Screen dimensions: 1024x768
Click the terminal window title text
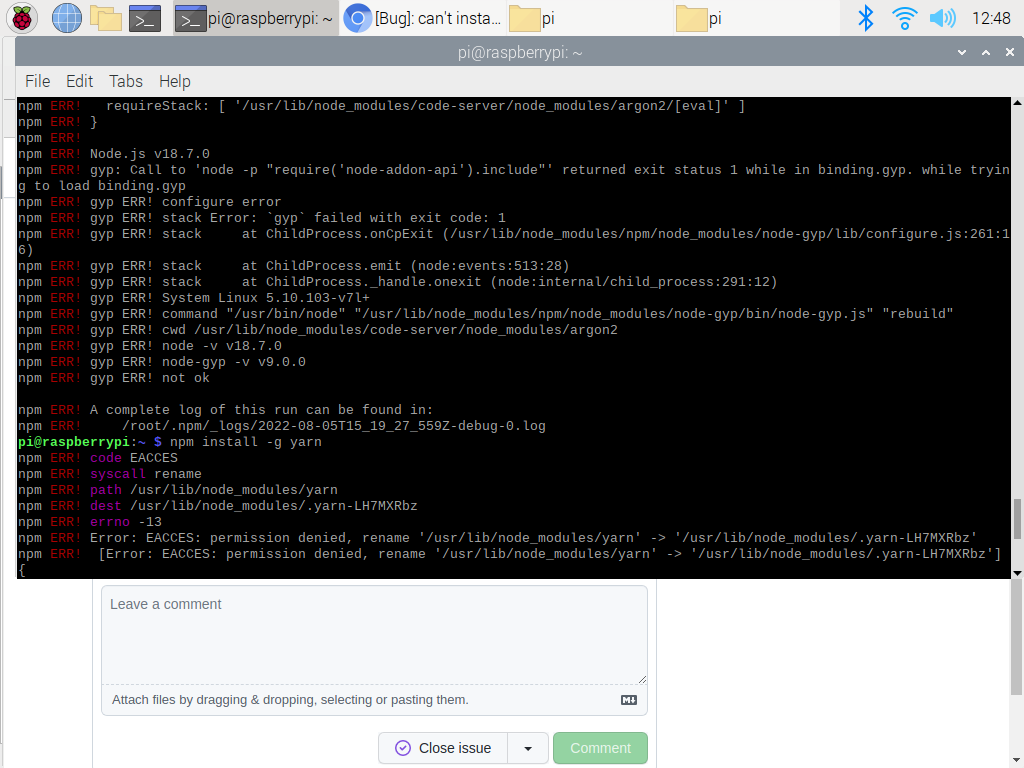click(520, 52)
